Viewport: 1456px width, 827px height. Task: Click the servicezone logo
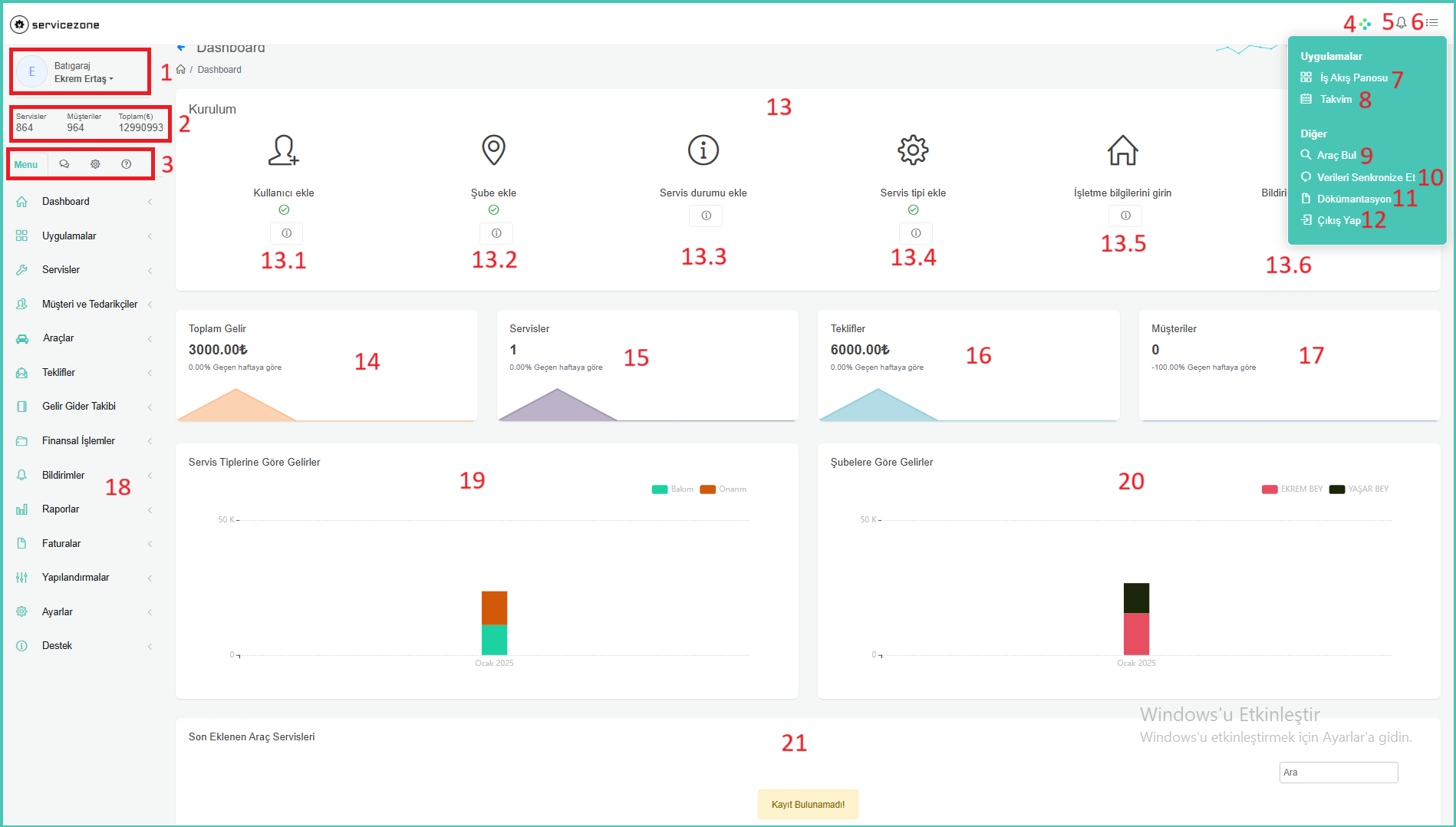(54, 25)
